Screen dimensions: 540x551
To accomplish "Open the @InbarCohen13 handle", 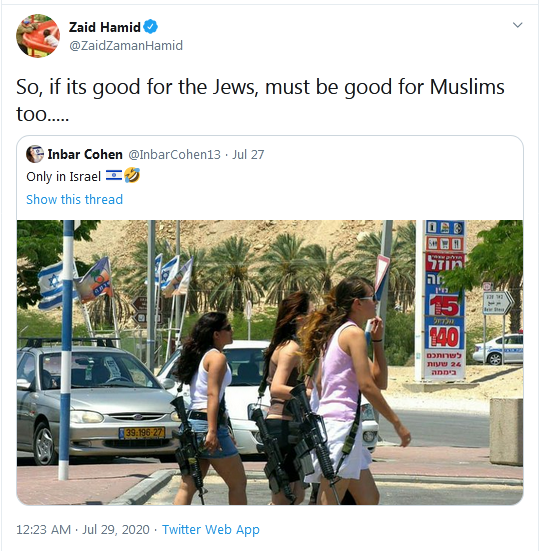I will point(174,155).
